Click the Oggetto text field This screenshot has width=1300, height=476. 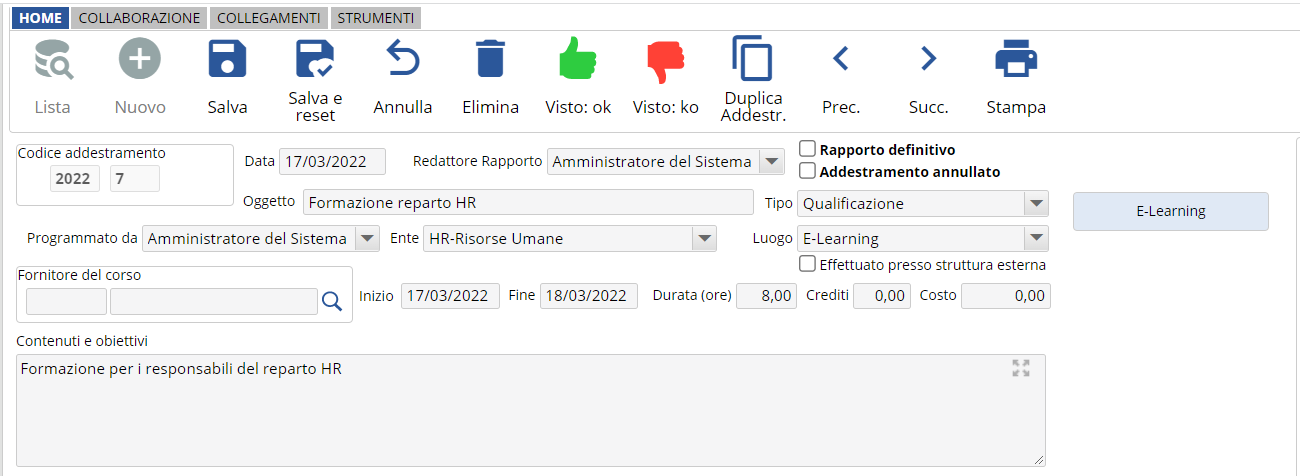click(527, 203)
